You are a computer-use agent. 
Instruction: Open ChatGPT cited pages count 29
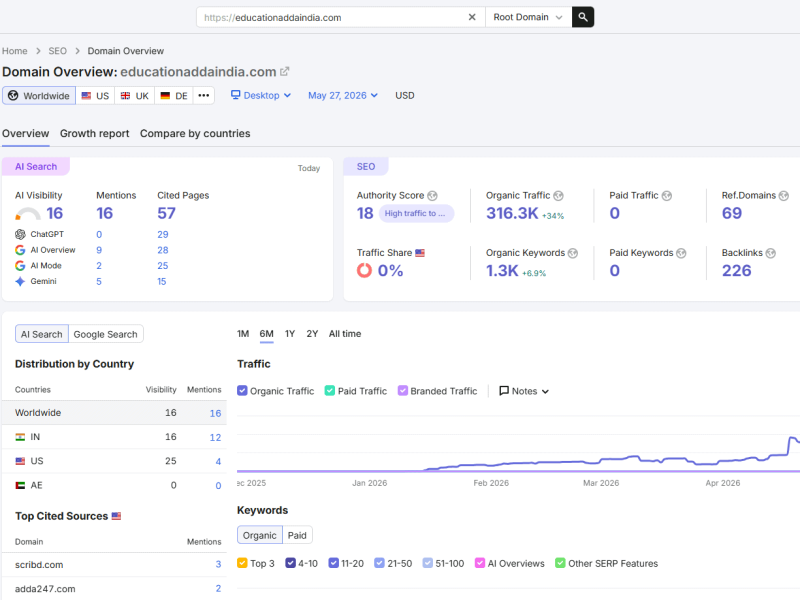pos(163,235)
